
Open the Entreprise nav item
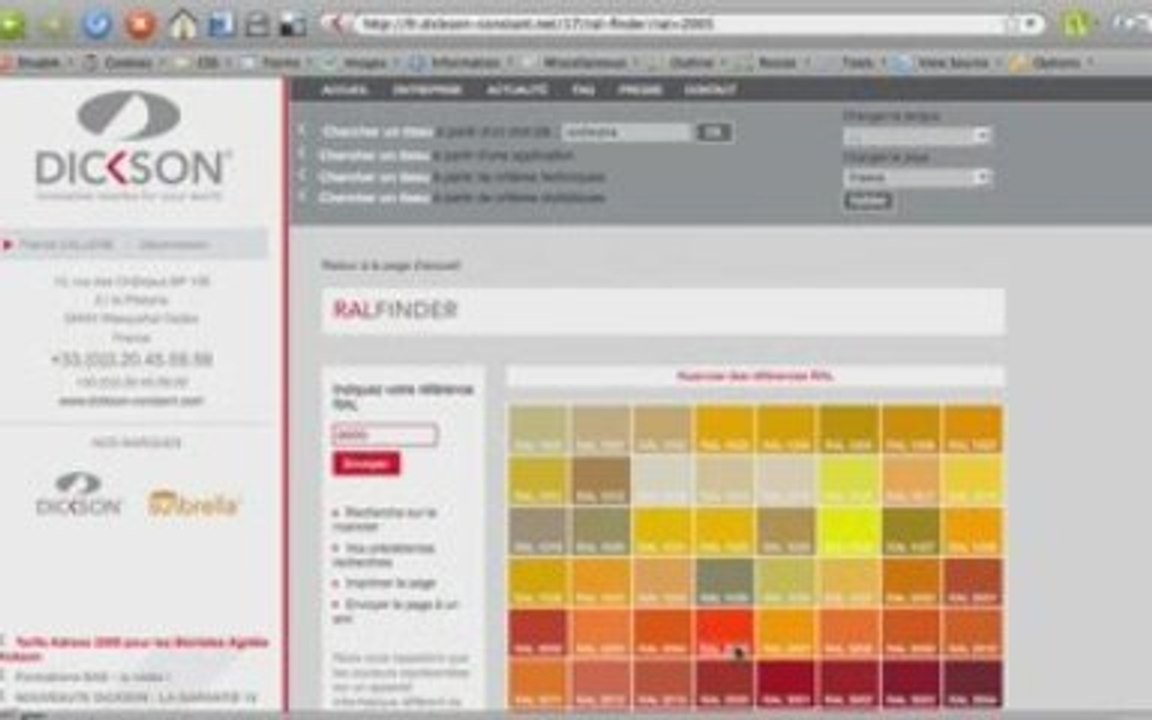(427, 90)
